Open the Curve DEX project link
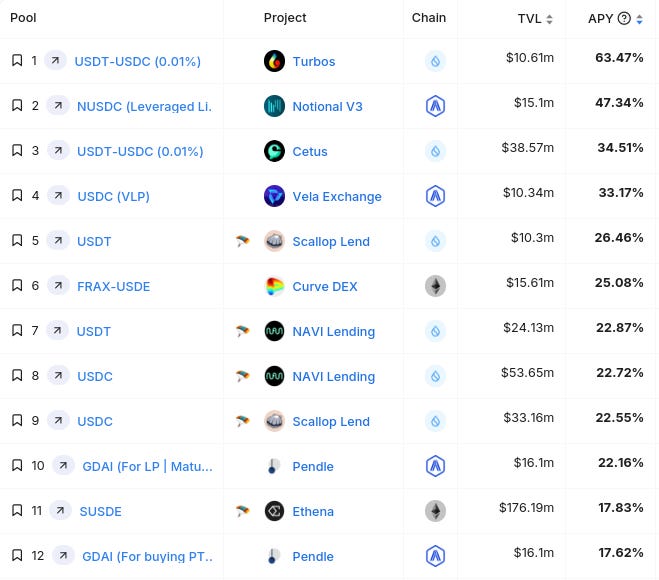Viewport: 659px width, 580px height. (x=325, y=286)
